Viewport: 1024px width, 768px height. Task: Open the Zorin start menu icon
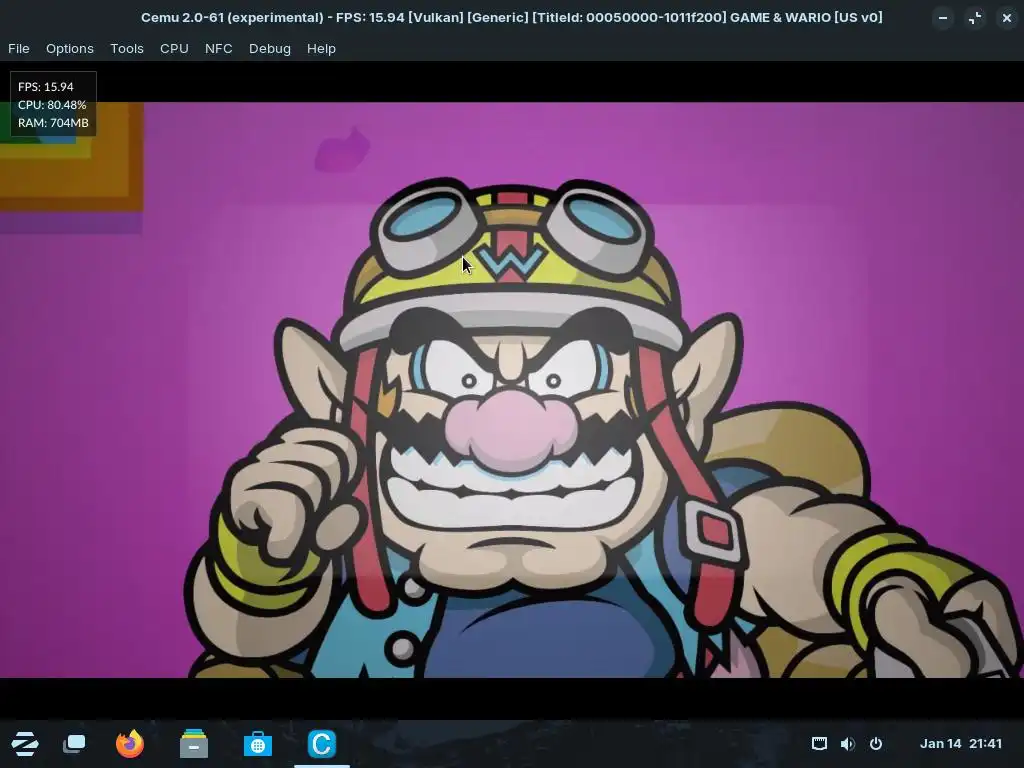(x=25, y=744)
